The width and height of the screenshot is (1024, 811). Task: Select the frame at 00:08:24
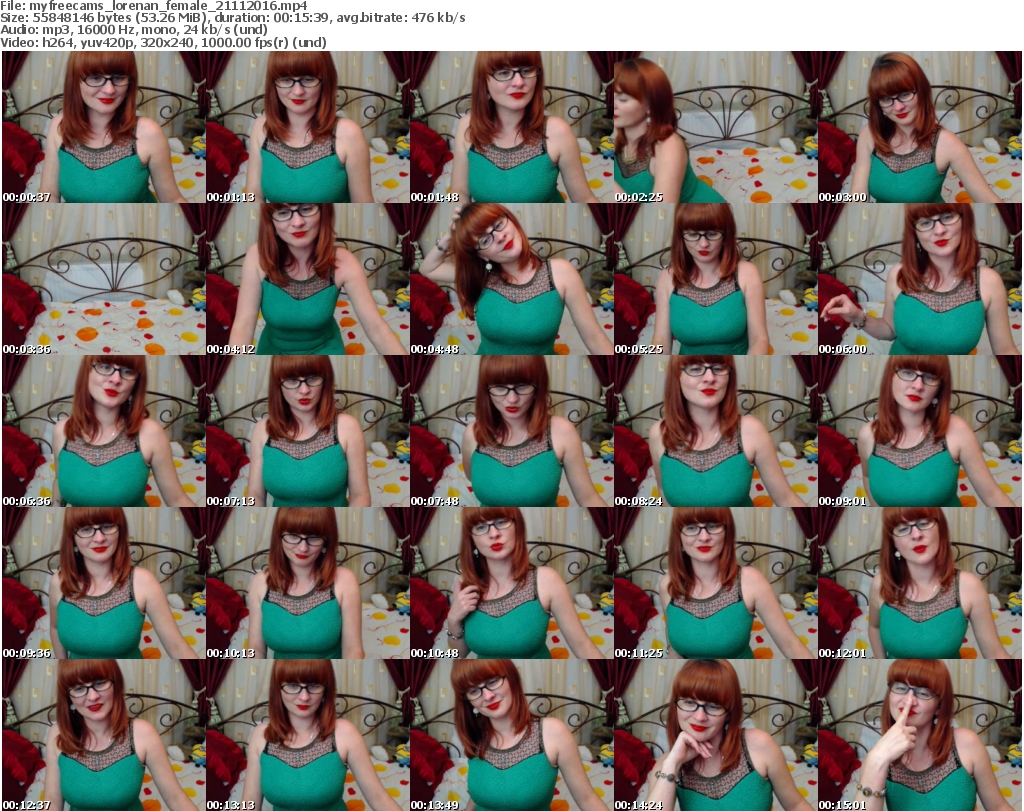tap(715, 431)
